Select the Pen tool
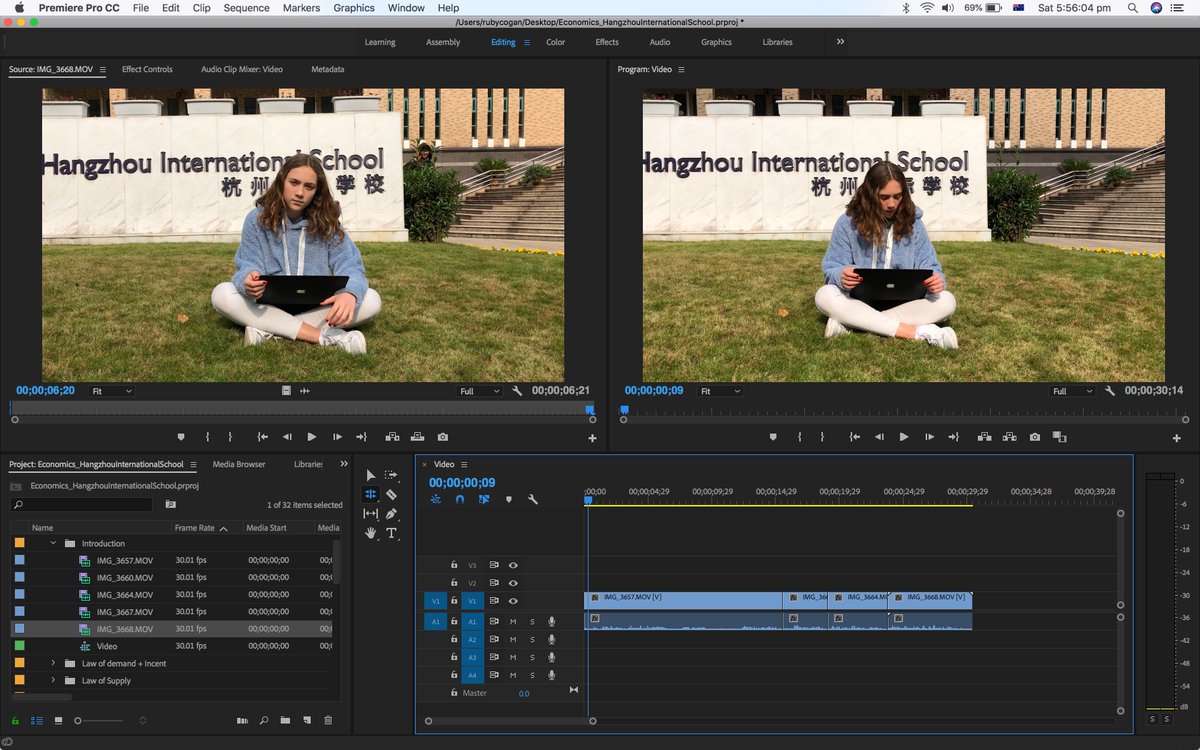 click(392, 514)
